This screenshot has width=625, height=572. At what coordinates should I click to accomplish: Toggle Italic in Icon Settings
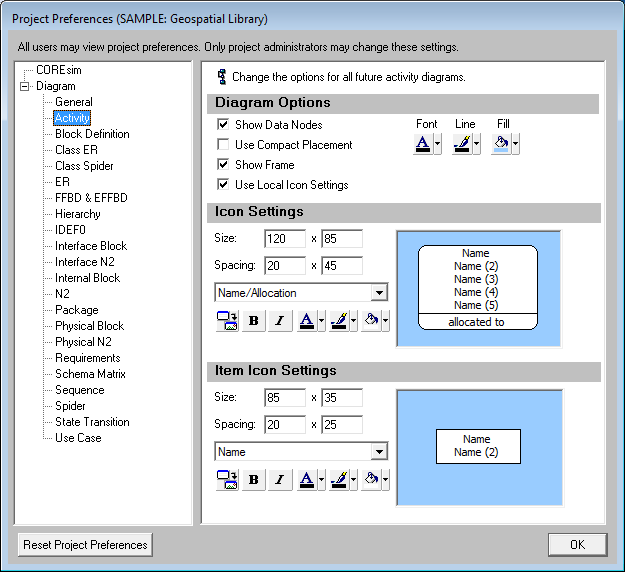[x=279, y=321]
